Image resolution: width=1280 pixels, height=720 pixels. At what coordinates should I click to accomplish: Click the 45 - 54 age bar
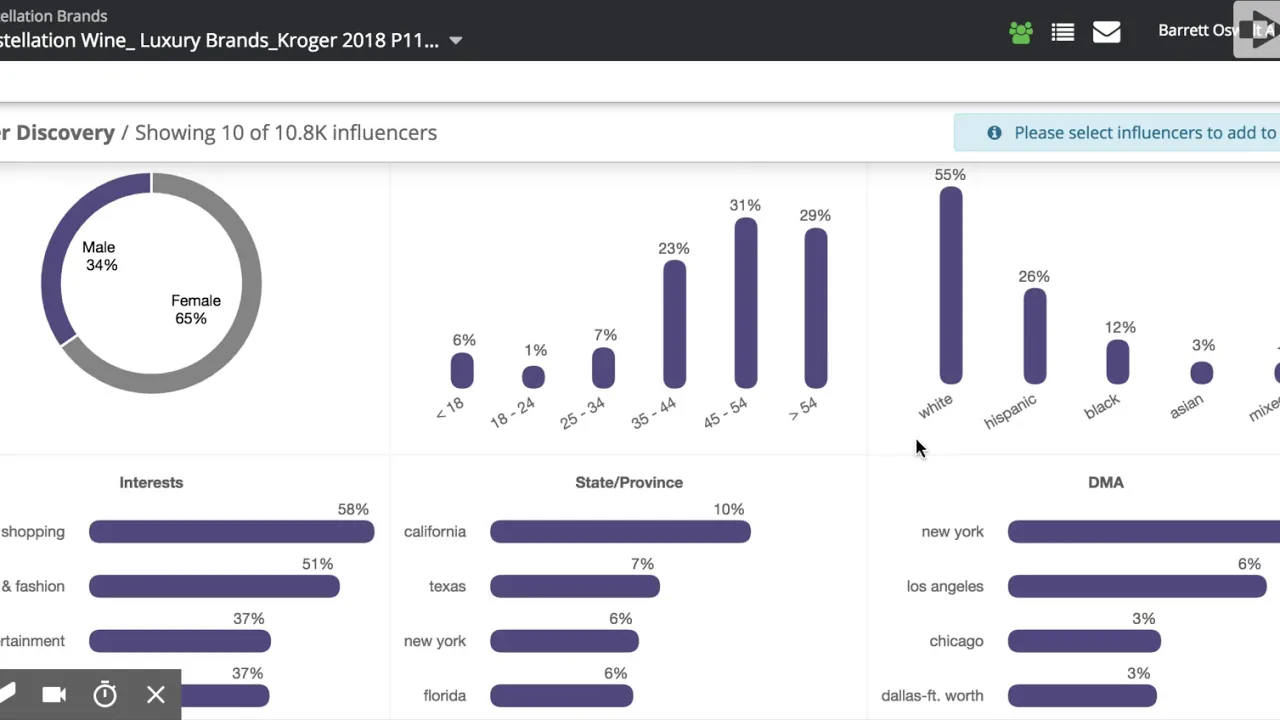[745, 303]
